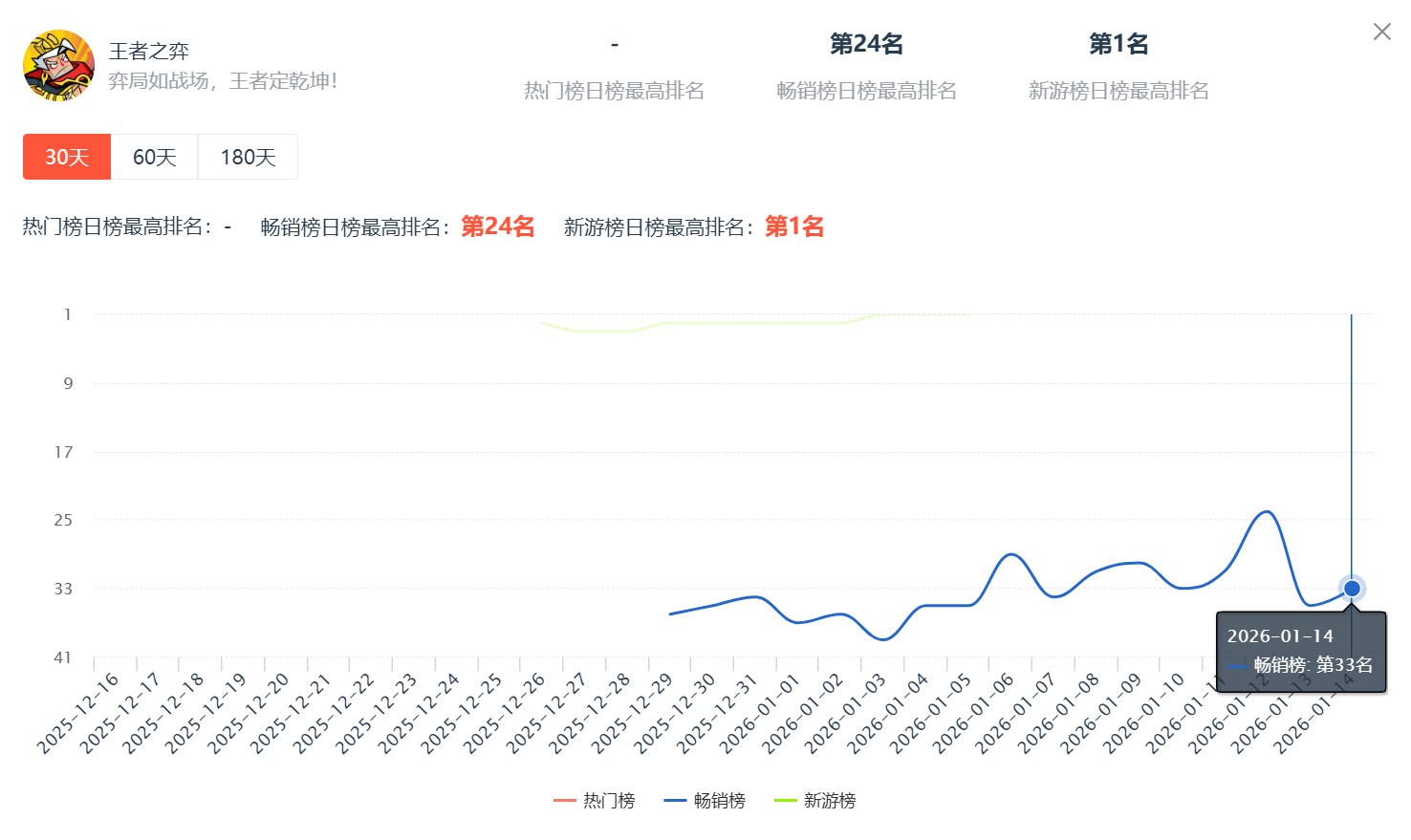Click the highlighted blue data point on the chart

coord(1352,589)
